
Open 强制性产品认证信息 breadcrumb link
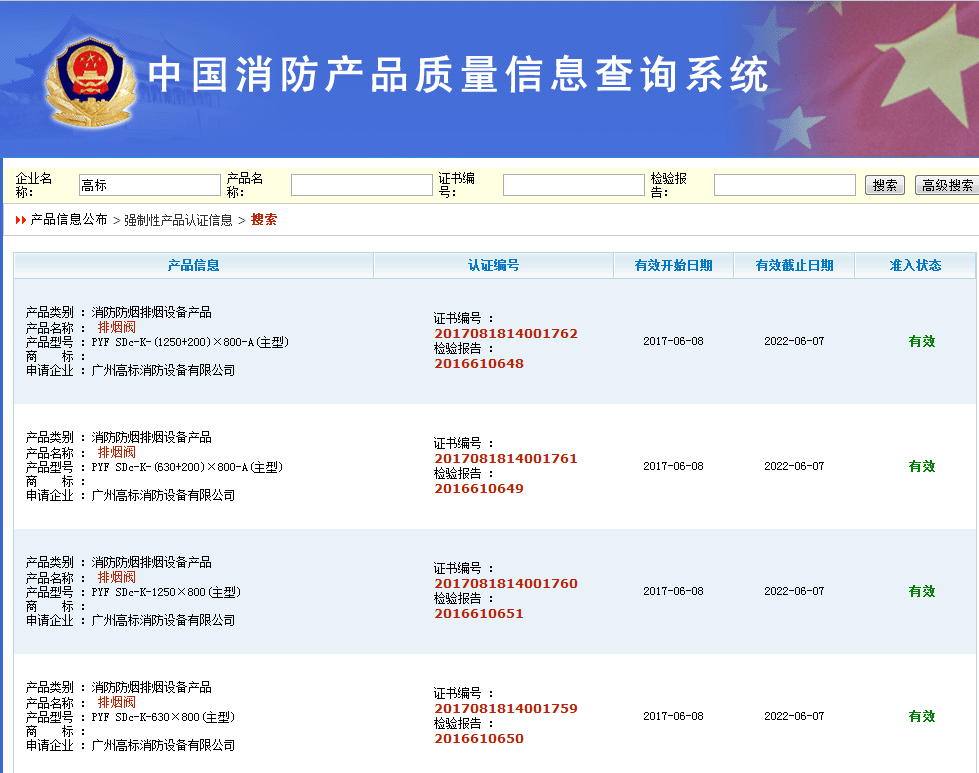tap(178, 220)
